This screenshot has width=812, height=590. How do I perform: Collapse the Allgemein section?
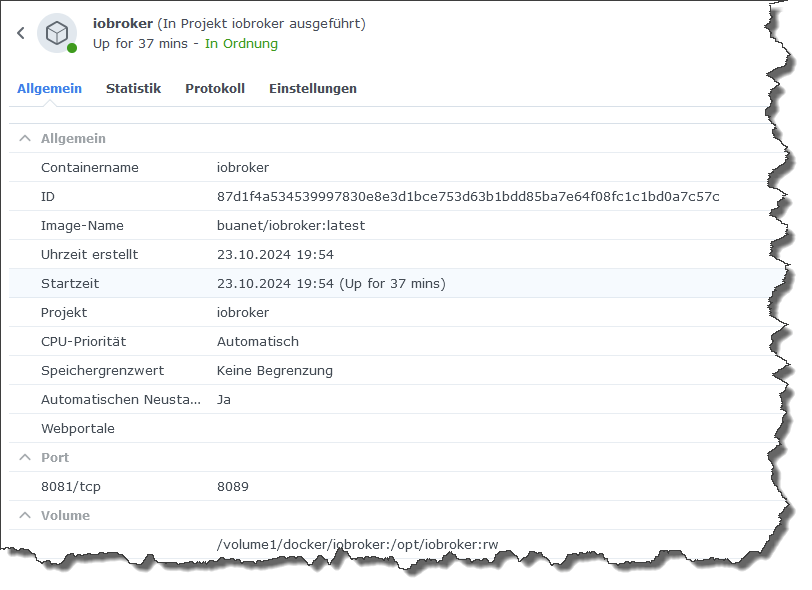click(x=25, y=138)
